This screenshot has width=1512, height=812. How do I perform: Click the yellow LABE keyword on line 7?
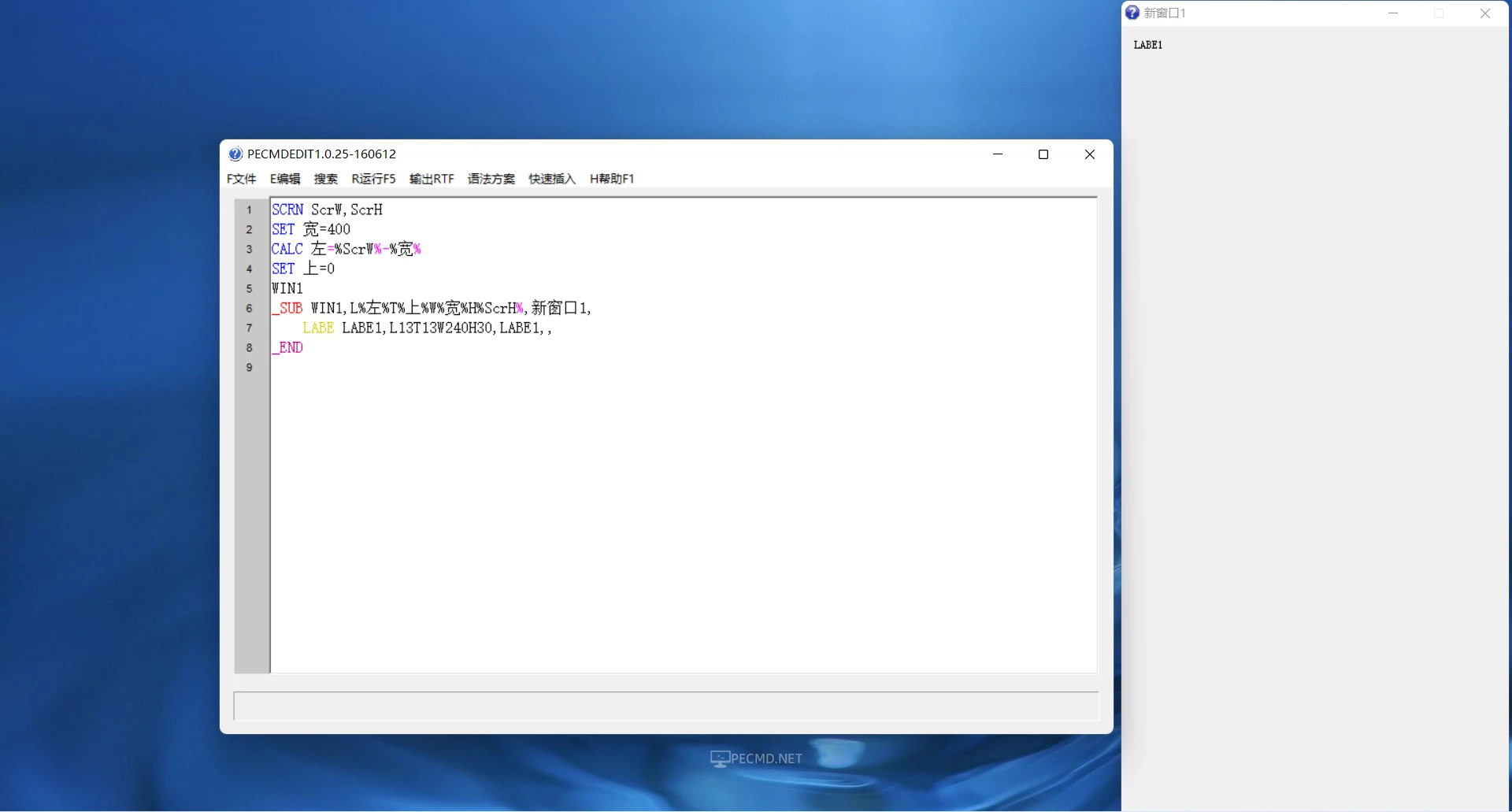(318, 328)
